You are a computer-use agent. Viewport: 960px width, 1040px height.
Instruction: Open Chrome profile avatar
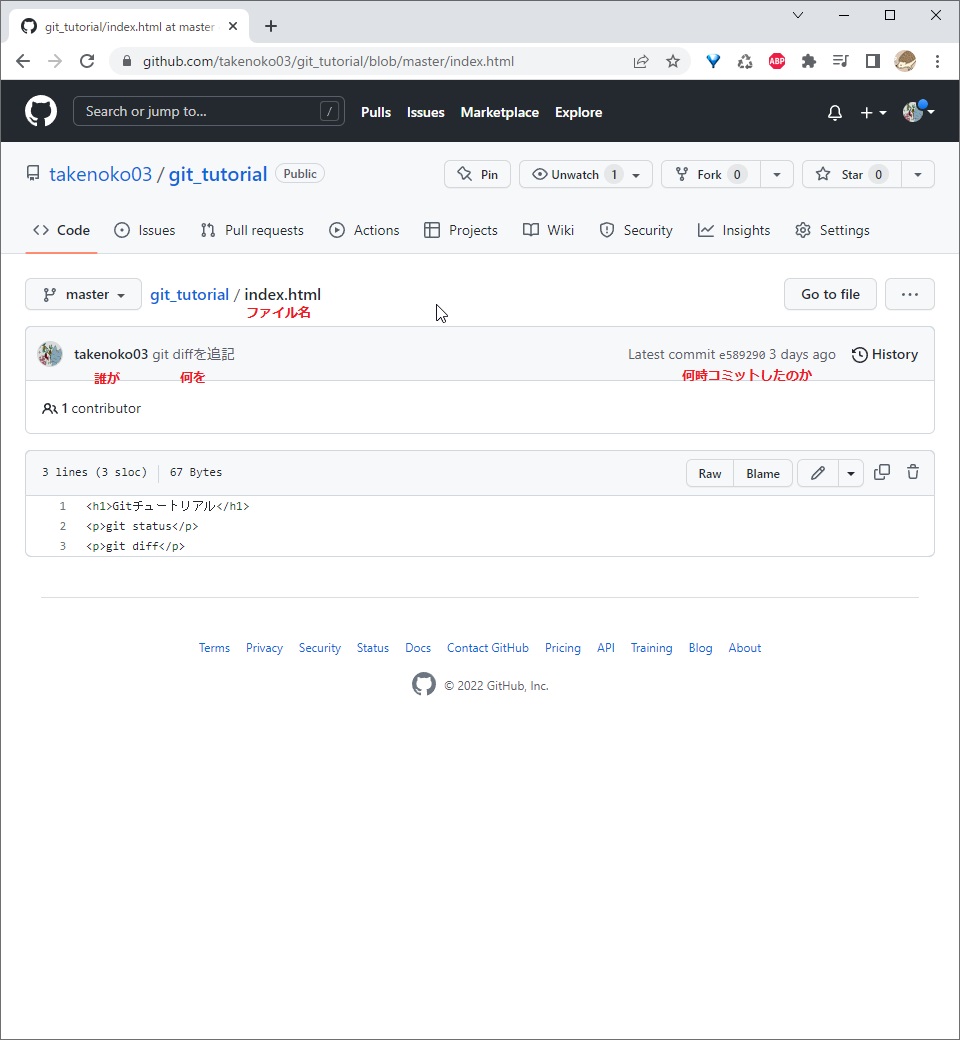pos(905,62)
